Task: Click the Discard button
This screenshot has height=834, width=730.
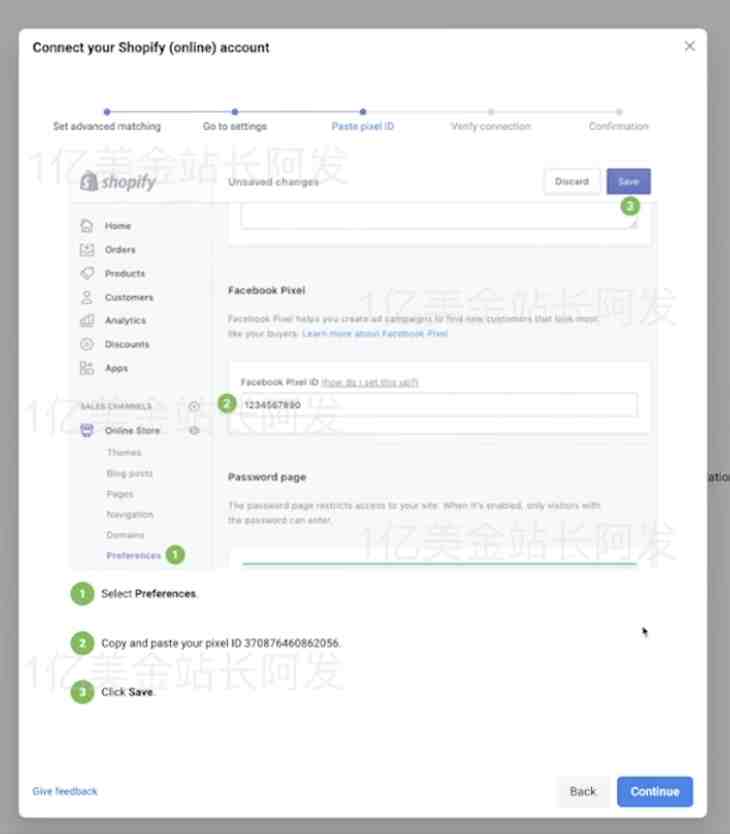Action: pos(572,181)
